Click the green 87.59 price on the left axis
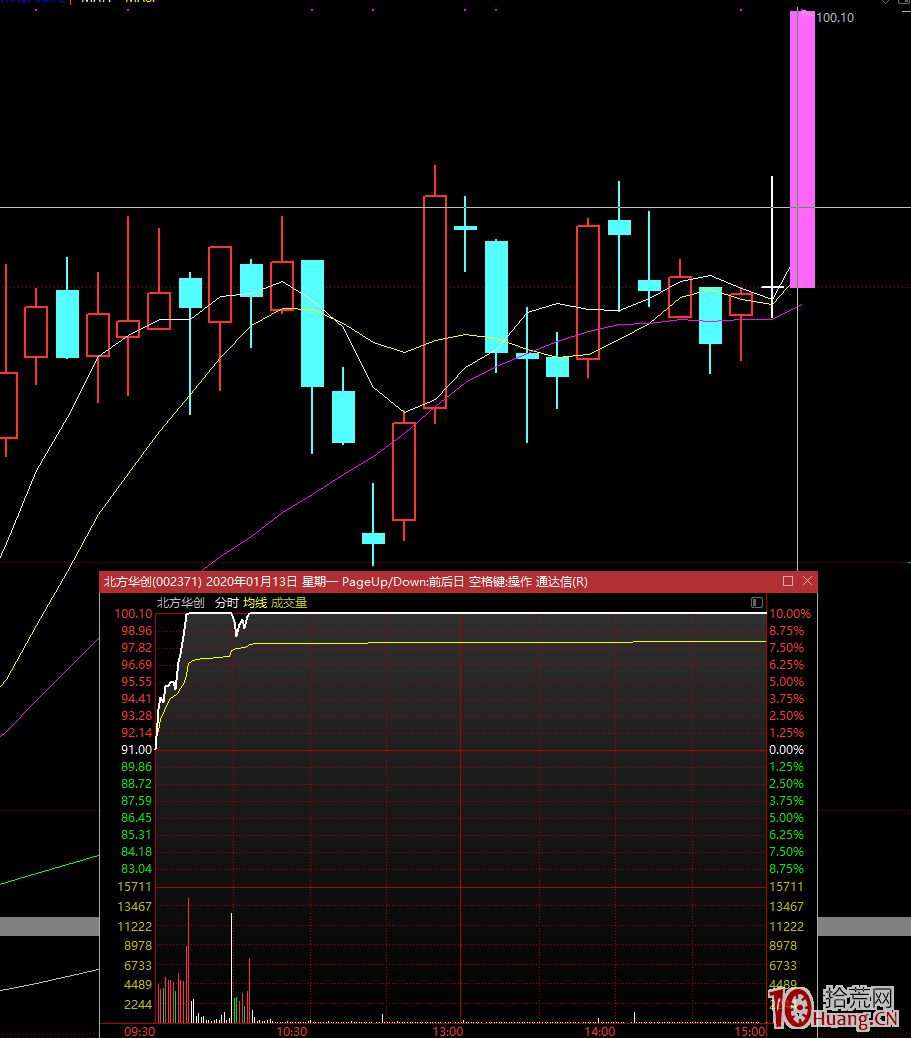Viewport: 911px width, 1038px height. tap(136, 801)
